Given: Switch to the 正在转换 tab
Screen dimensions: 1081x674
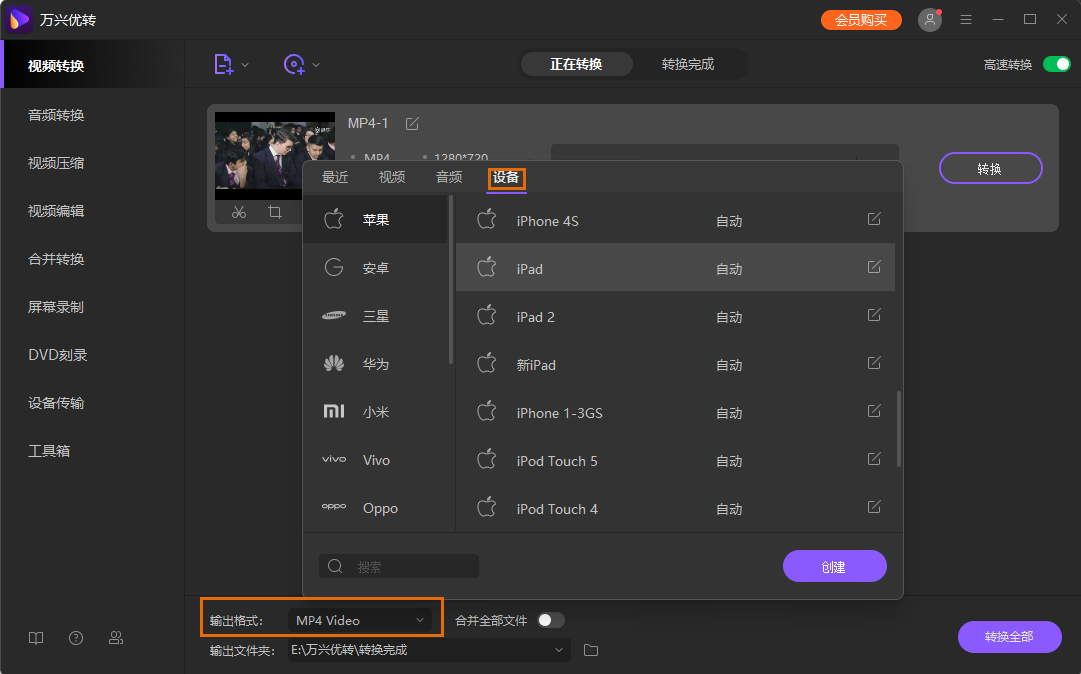Looking at the screenshot, I should pos(576,64).
